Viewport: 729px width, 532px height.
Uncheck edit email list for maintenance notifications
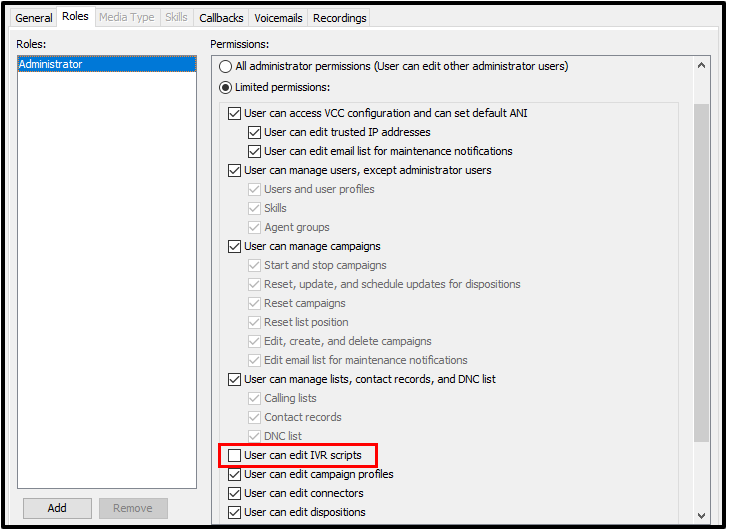(x=255, y=152)
